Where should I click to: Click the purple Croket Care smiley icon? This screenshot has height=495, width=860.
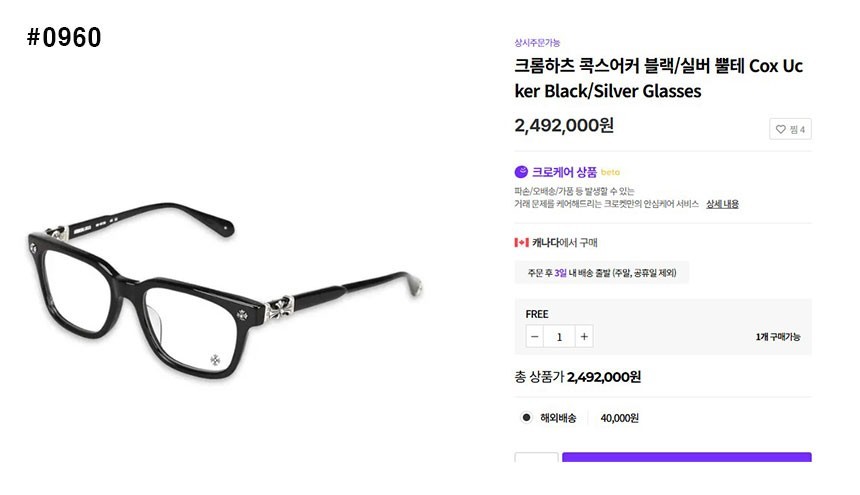(x=521, y=172)
